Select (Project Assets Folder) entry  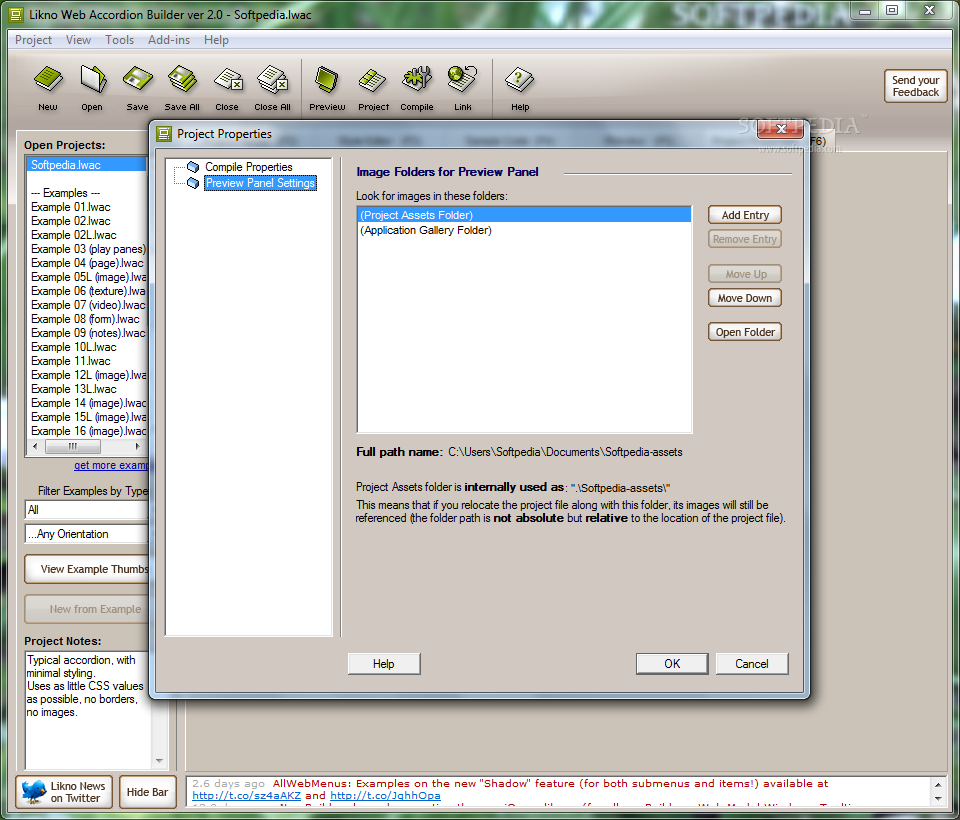click(524, 215)
